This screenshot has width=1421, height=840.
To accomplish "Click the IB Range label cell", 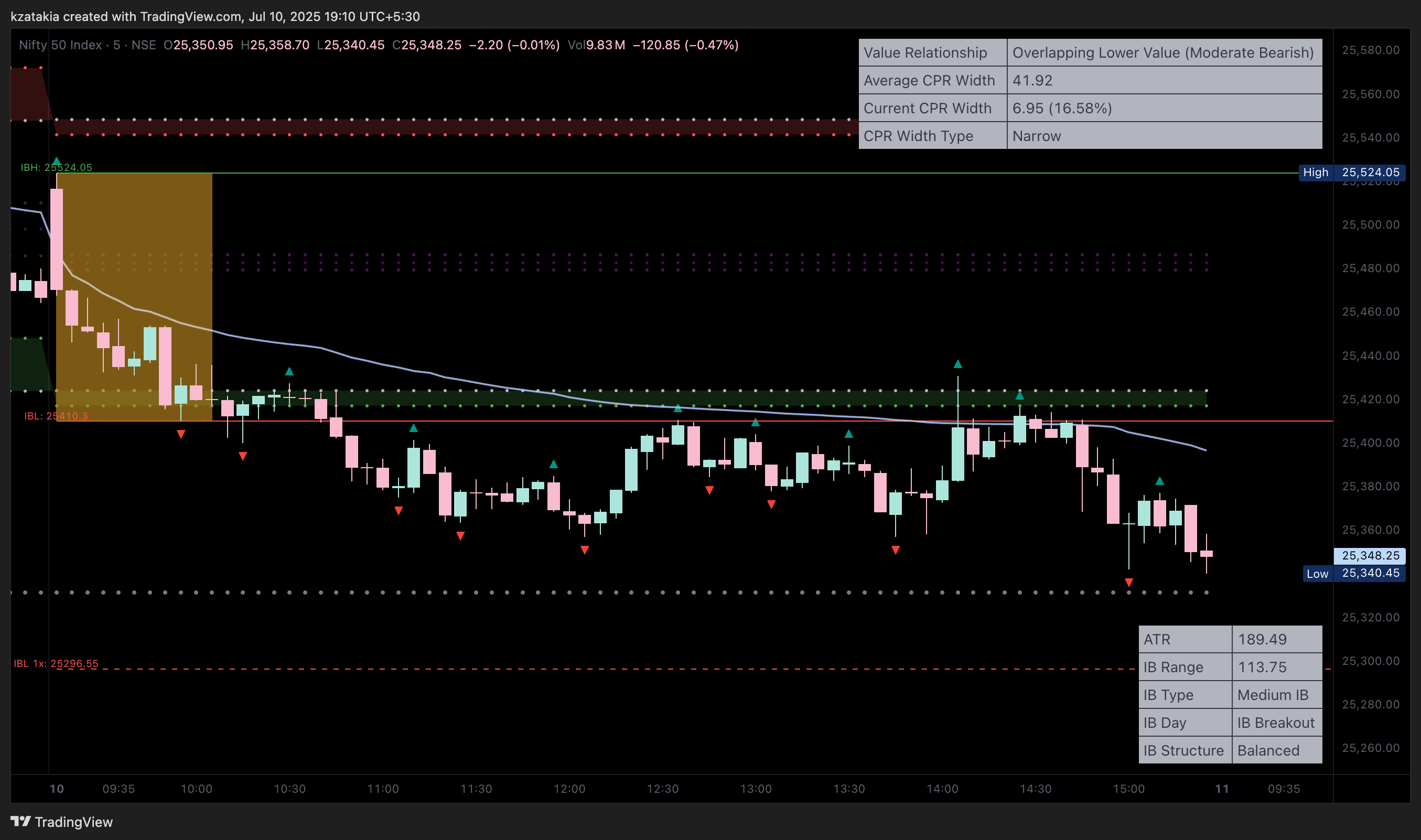I will (x=1185, y=667).
